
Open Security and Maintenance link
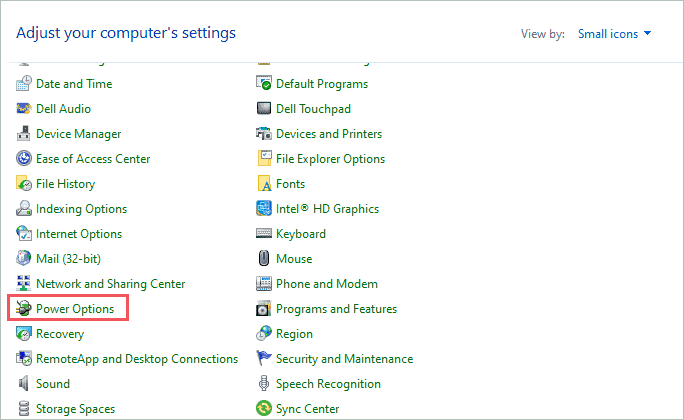coord(344,359)
